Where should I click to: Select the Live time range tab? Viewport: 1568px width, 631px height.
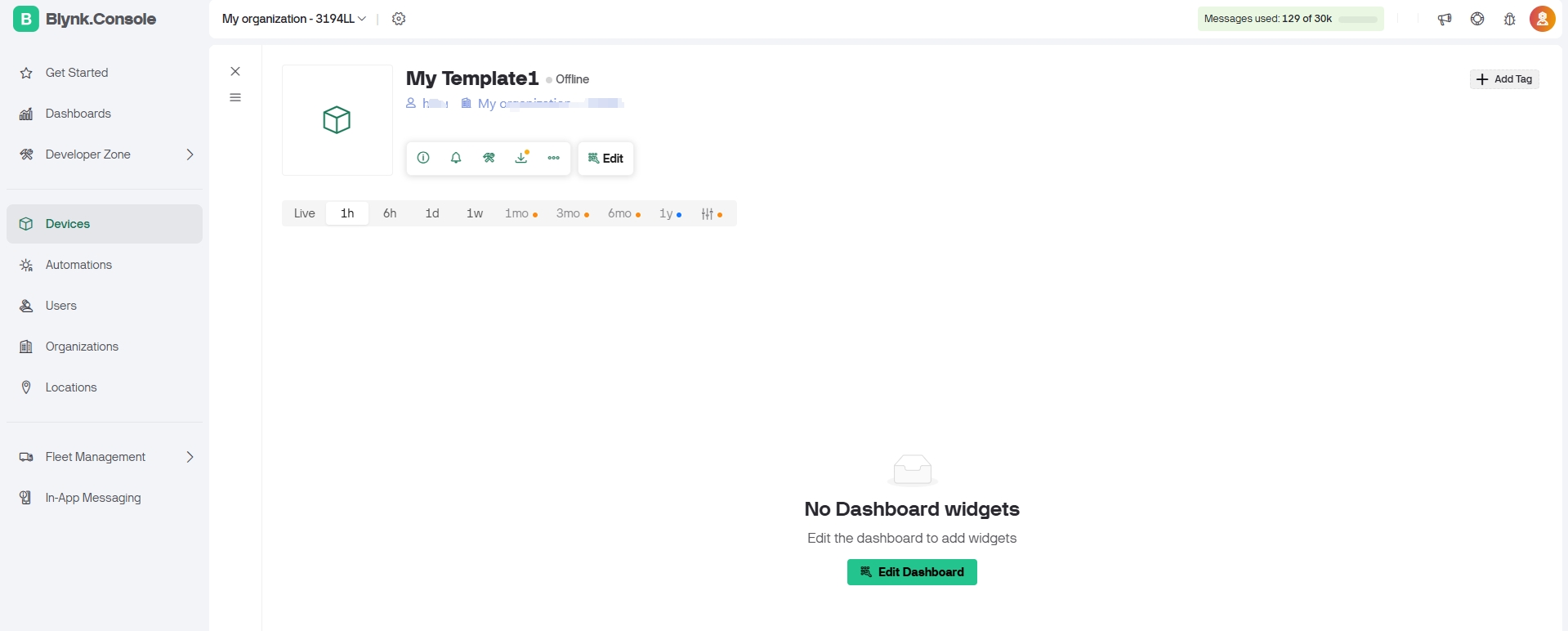point(305,213)
